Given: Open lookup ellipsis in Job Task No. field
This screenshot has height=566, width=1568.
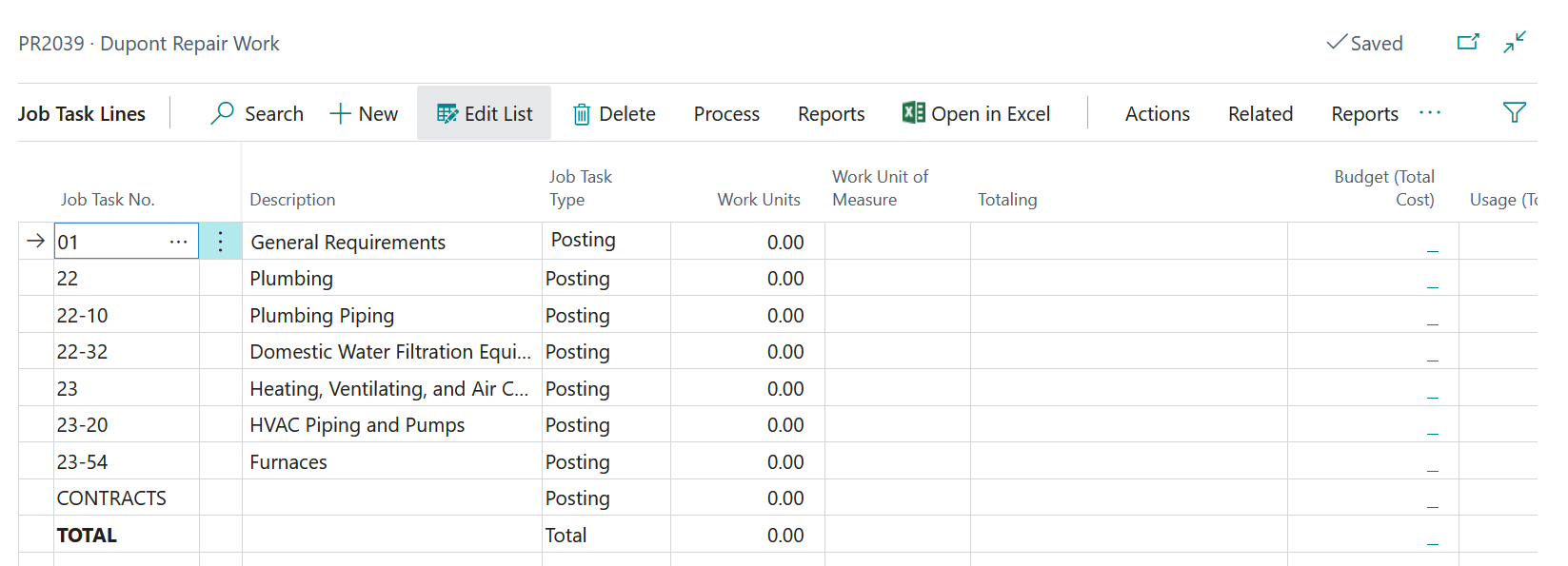Looking at the screenshot, I should [x=178, y=242].
